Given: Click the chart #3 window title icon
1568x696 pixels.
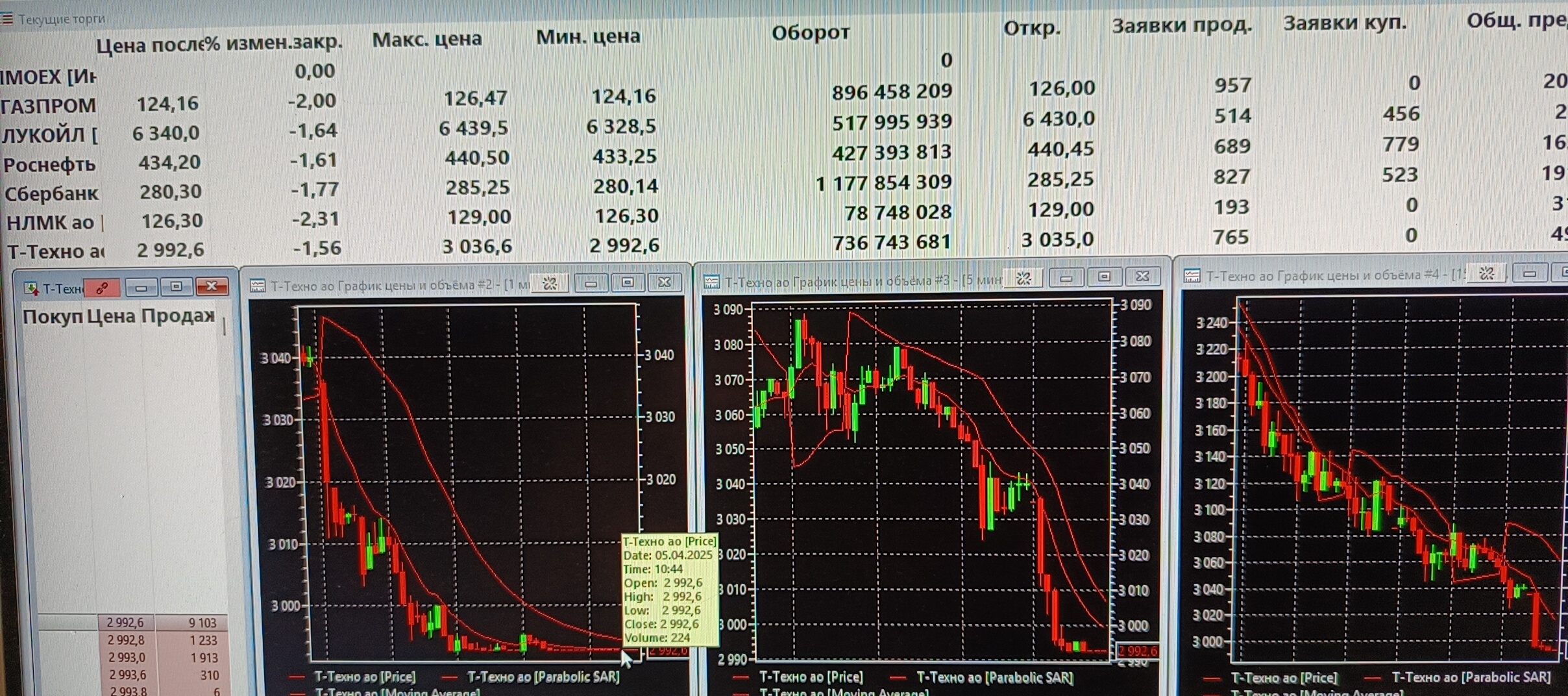Looking at the screenshot, I should (712, 281).
